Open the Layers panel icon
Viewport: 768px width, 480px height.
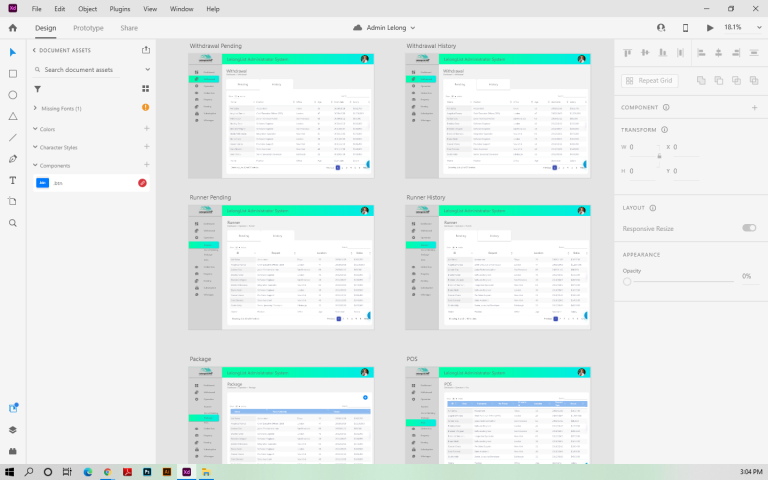13,429
